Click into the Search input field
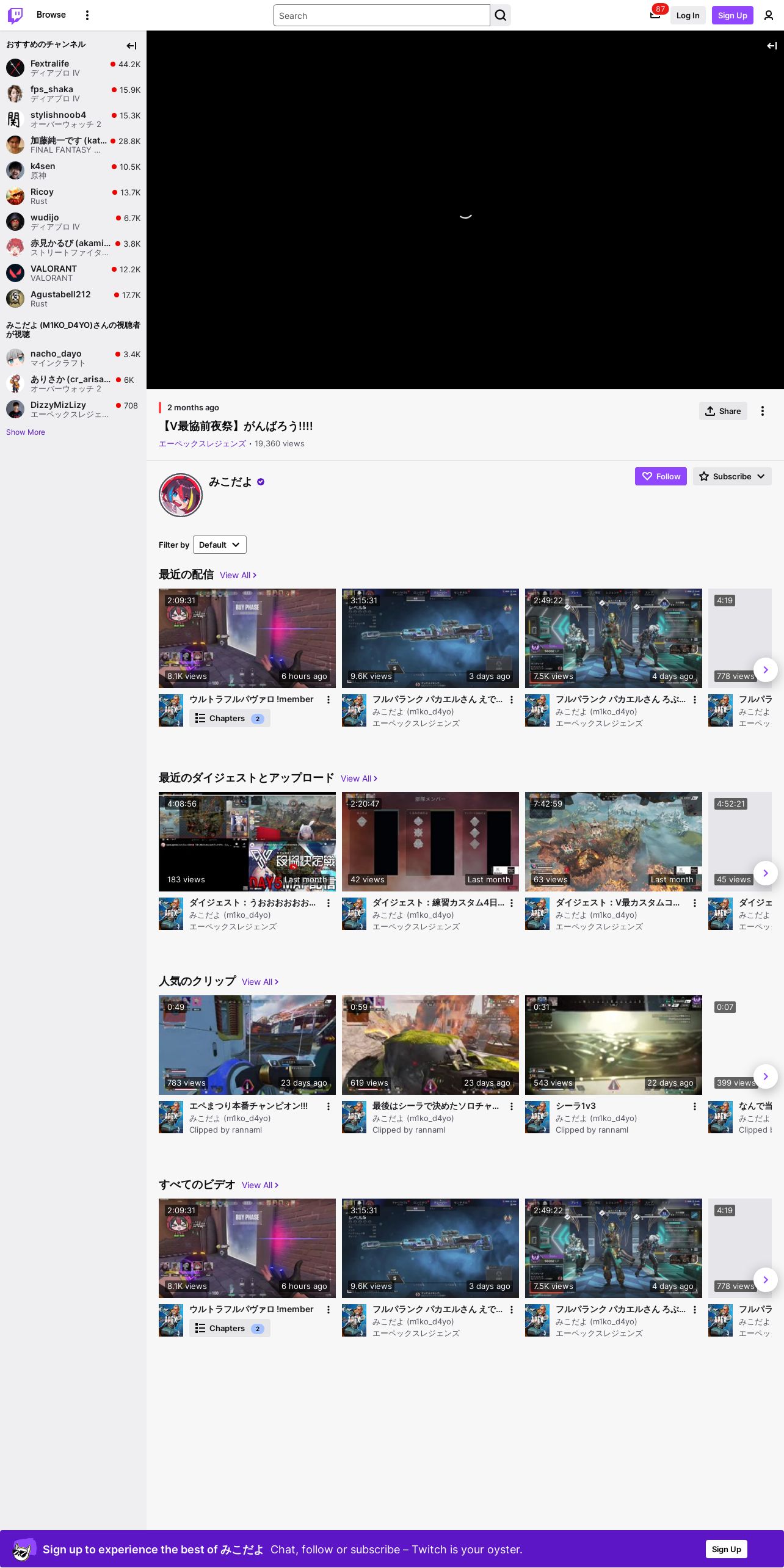Viewport: 784px width, 1568px height. [382, 15]
